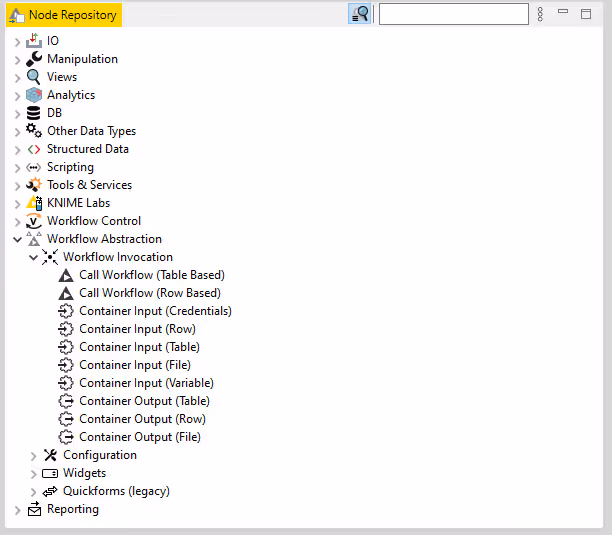This screenshot has height=535, width=612.
Task: Select the Node Repository tab
Action: 64,15
